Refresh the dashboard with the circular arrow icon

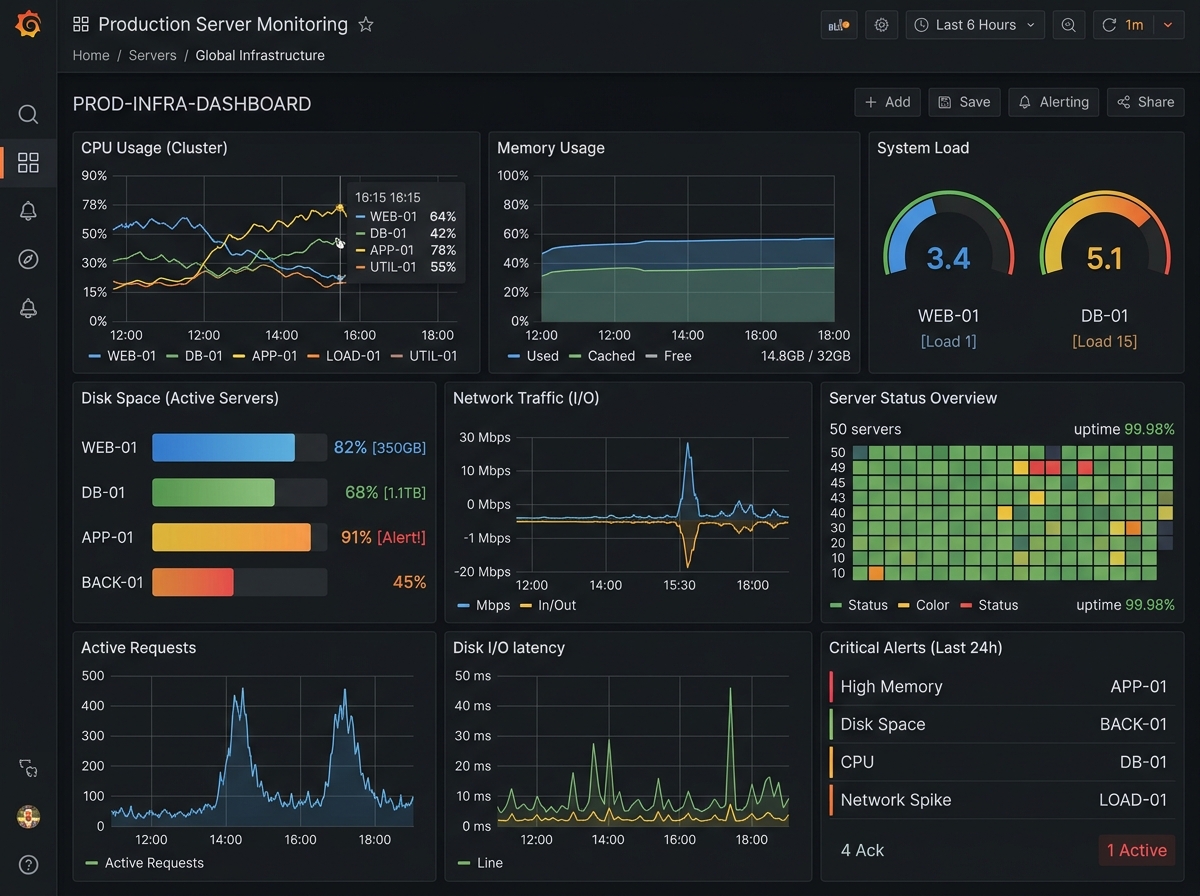coord(1108,25)
